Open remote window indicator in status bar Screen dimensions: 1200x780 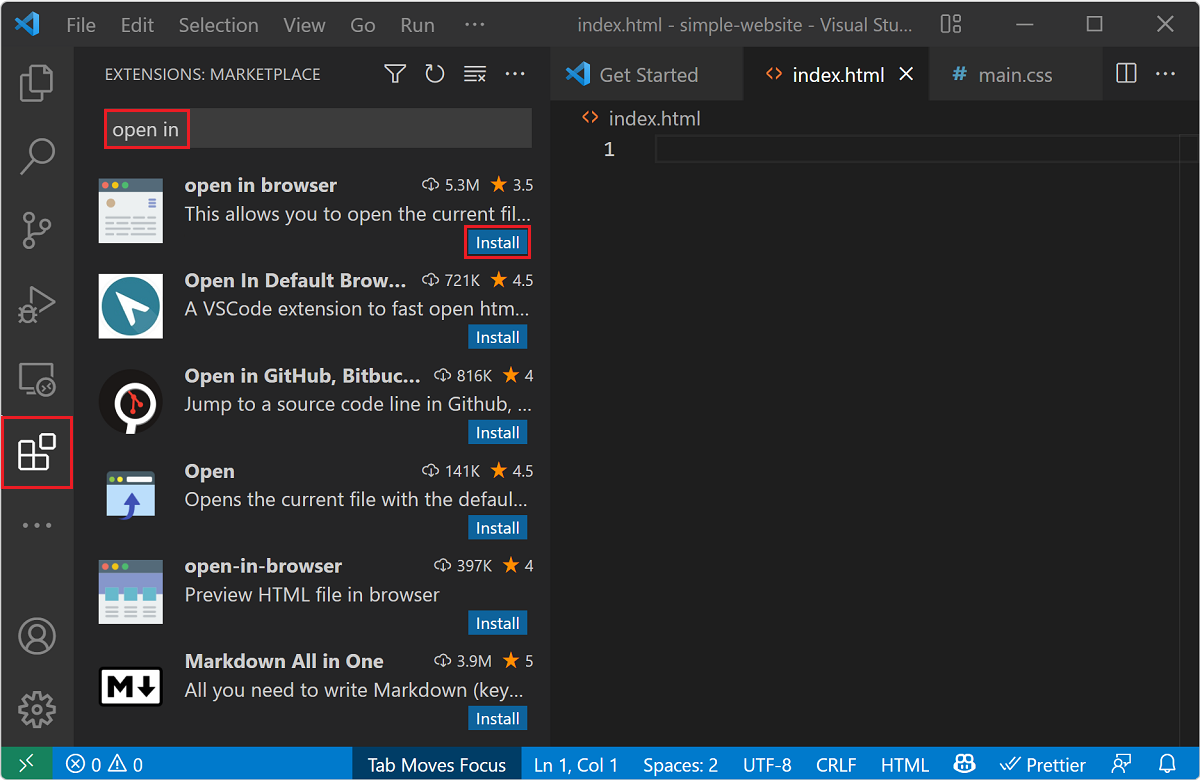coord(26,765)
